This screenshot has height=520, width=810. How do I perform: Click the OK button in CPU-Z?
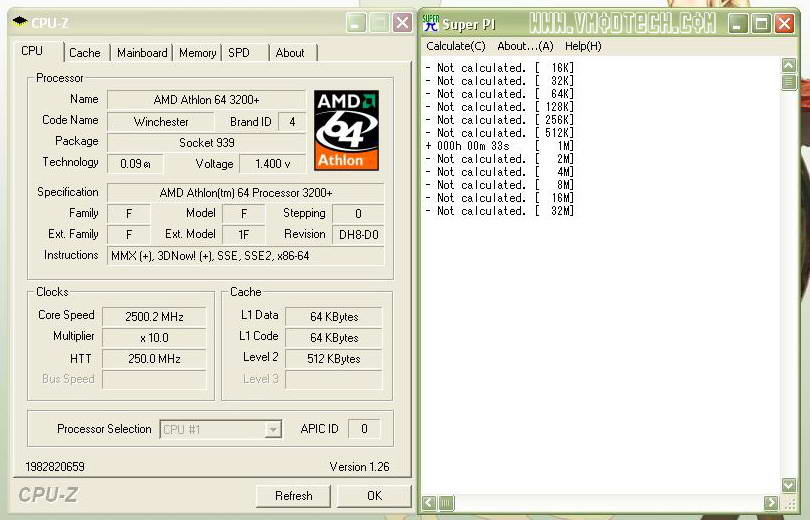pos(375,496)
